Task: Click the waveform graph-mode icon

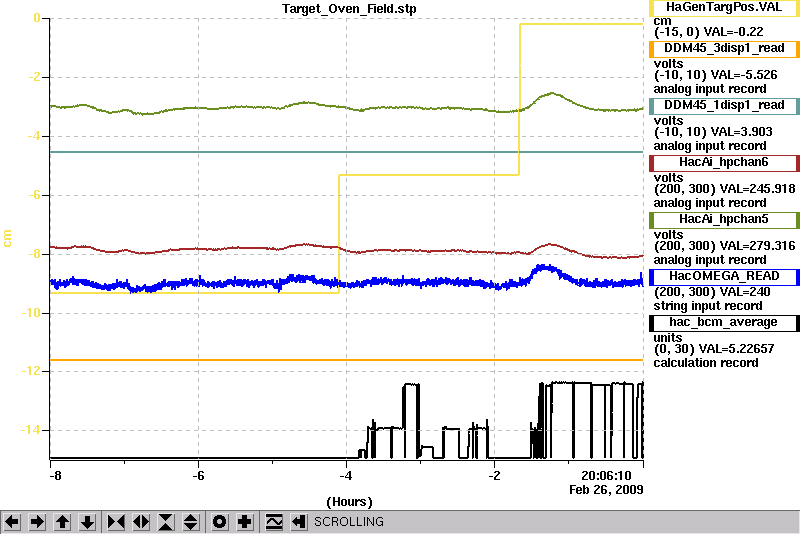Action: tap(274, 522)
